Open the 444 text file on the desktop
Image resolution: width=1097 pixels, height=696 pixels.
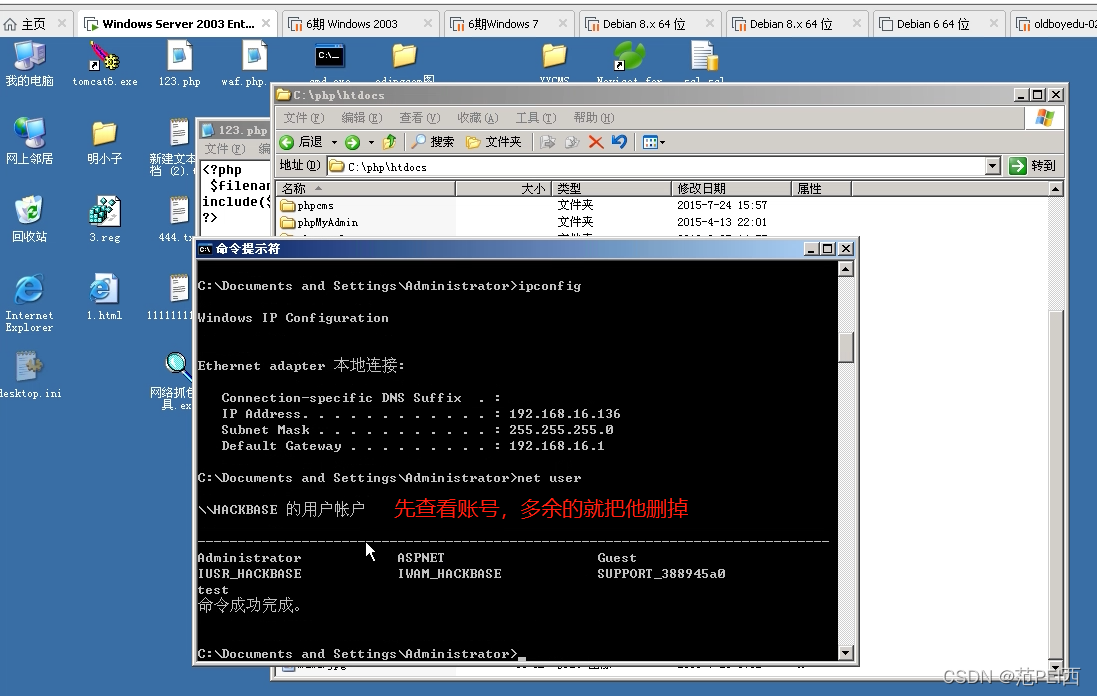click(177, 219)
